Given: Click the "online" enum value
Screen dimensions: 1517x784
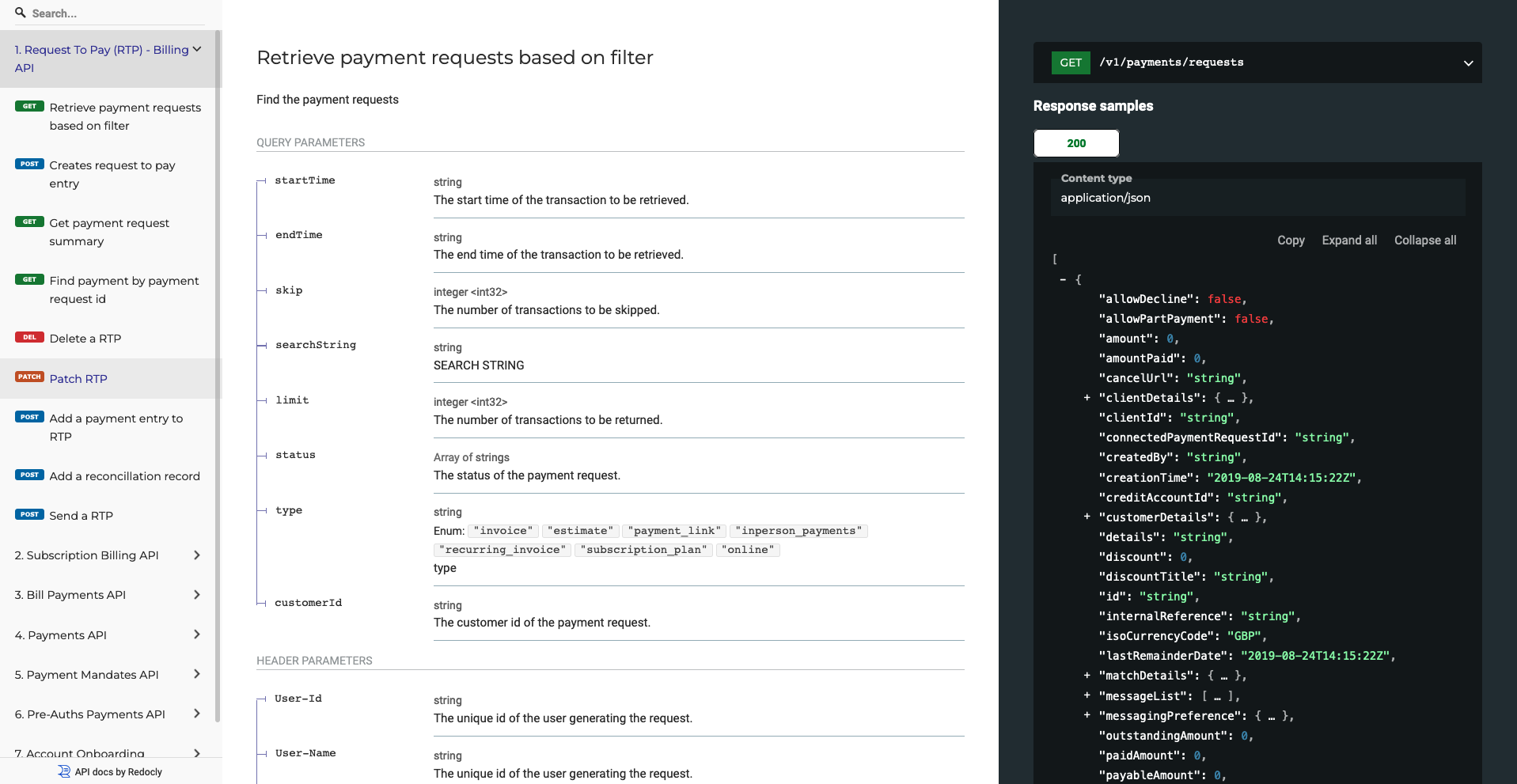Looking at the screenshot, I should pos(748,550).
